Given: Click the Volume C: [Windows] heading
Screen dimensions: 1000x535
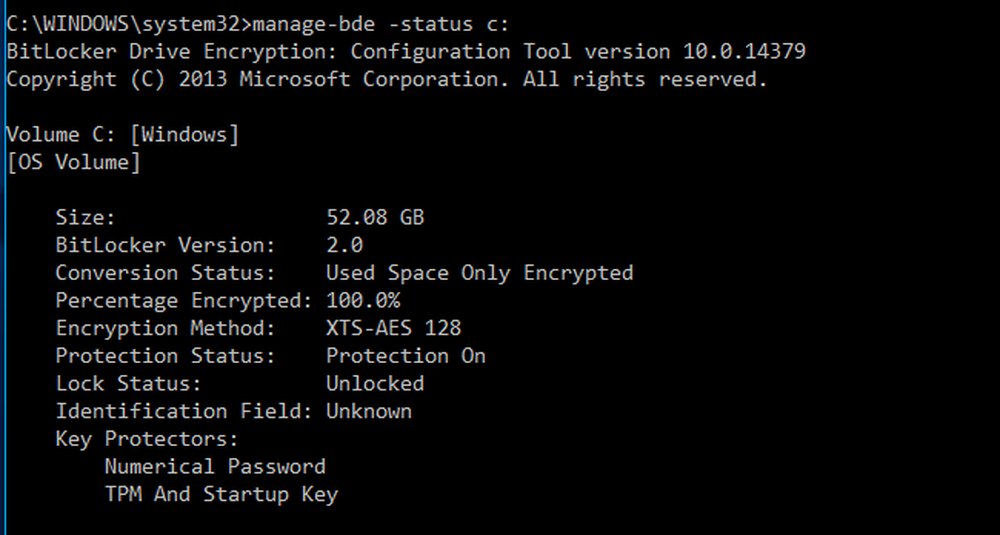Looking at the screenshot, I should [x=122, y=135].
